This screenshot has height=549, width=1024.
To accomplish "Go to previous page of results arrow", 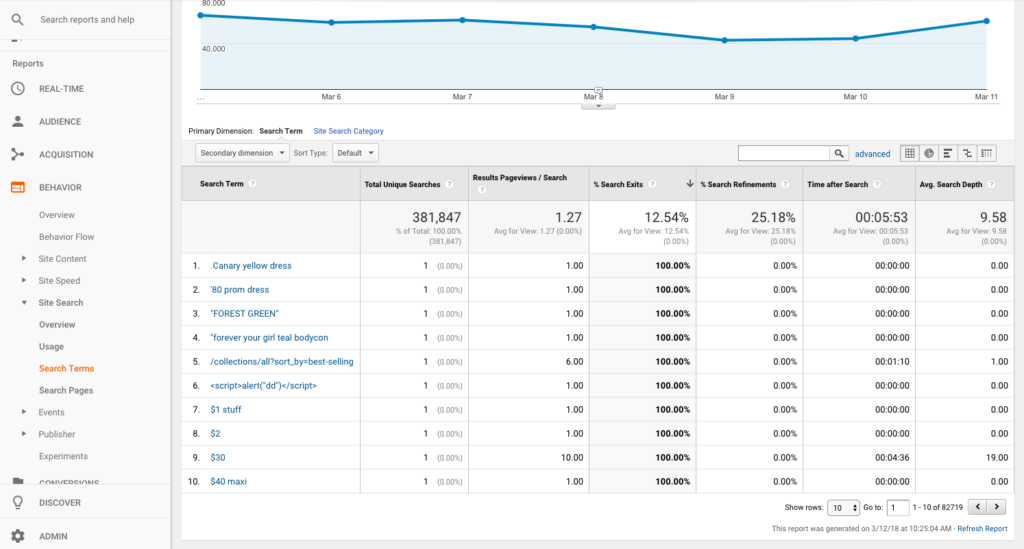I will (978, 507).
